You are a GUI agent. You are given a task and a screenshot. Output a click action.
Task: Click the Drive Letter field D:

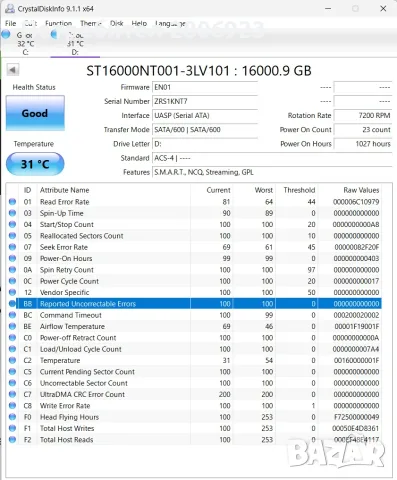[205, 144]
